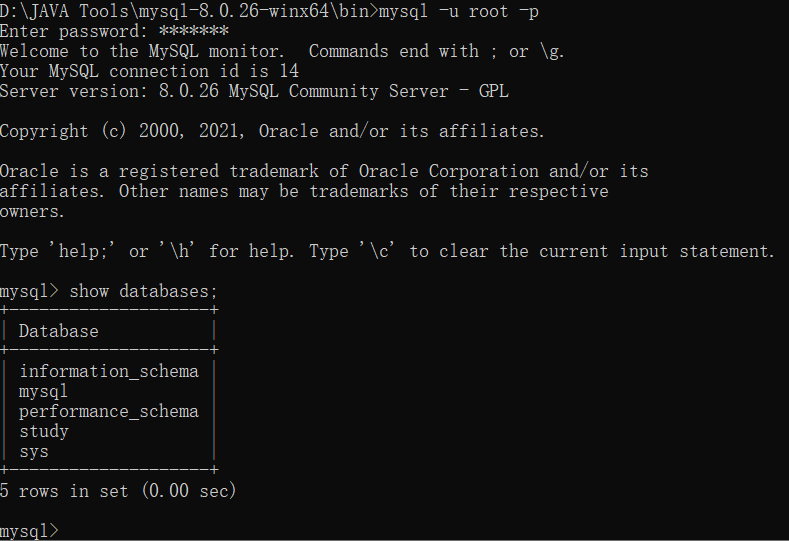
Task: Click the 'Oracle Corporation' text
Action: click(448, 171)
